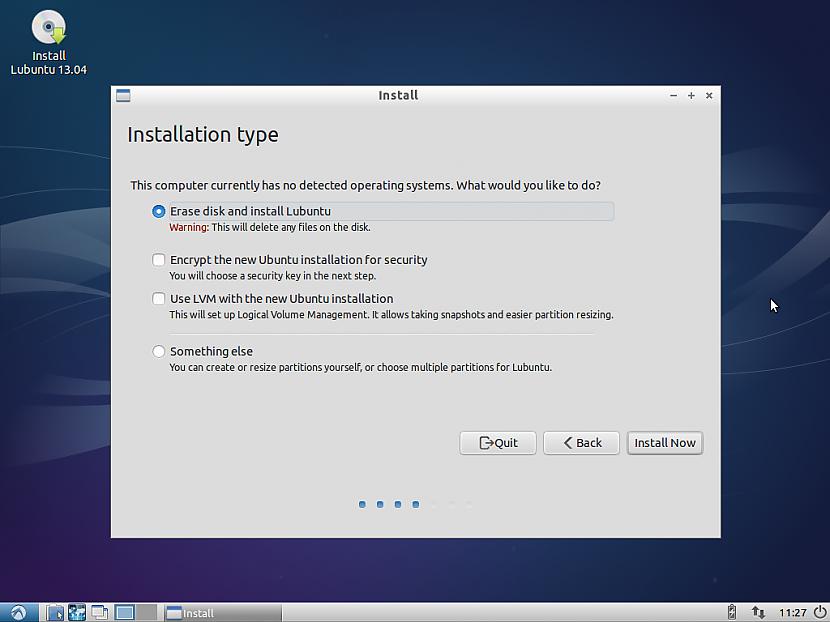Launch the file manager from the taskbar
The height and width of the screenshot is (622, 830).
(54, 613)
